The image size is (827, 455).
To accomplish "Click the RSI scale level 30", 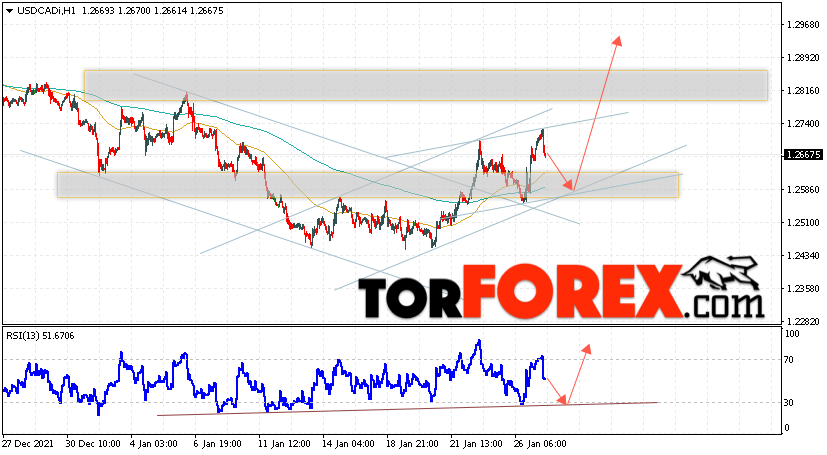I will 788,402.
